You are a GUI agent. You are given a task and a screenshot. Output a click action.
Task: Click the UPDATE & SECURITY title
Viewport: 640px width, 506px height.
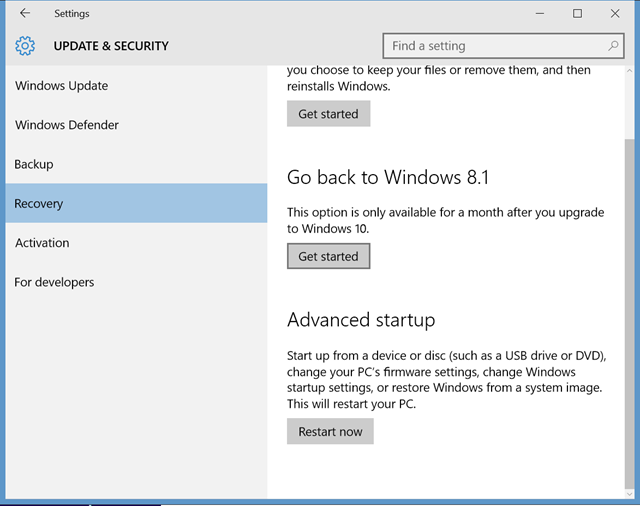[x=111, y=46]
